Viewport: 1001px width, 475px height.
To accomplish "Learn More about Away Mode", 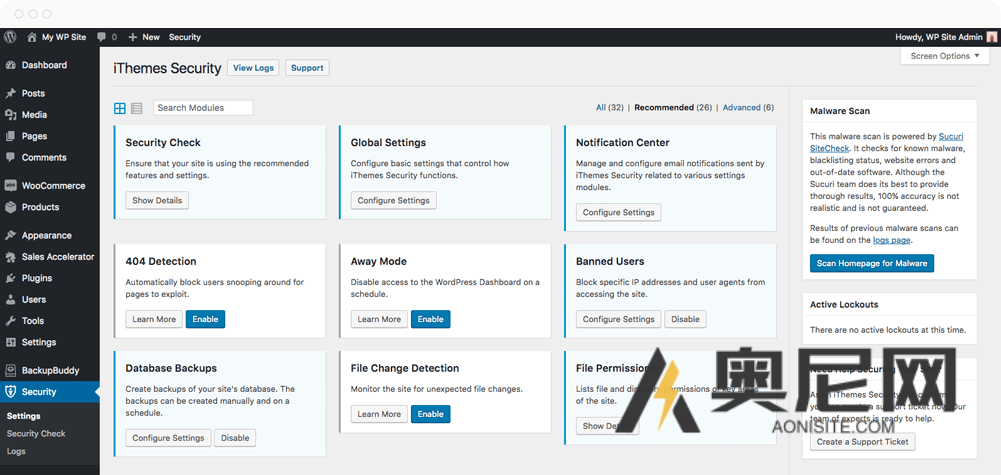I will point(379,319).
